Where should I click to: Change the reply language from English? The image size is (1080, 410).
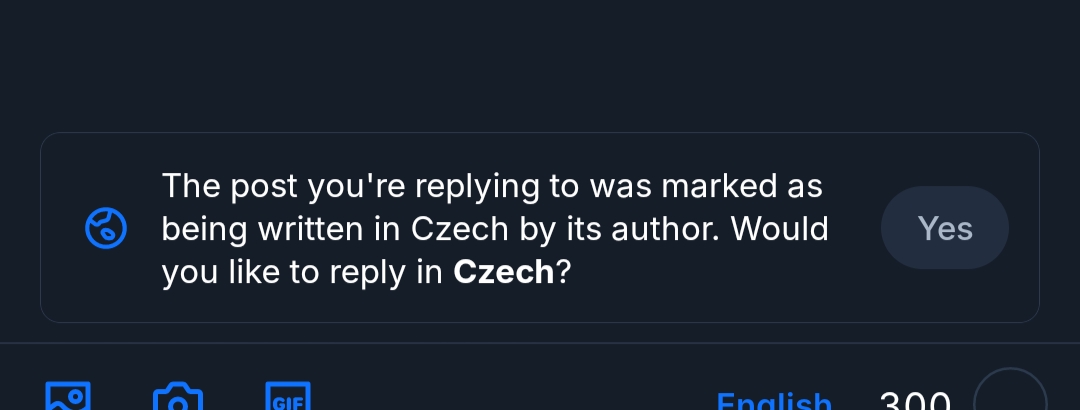[x=775, y=402]
